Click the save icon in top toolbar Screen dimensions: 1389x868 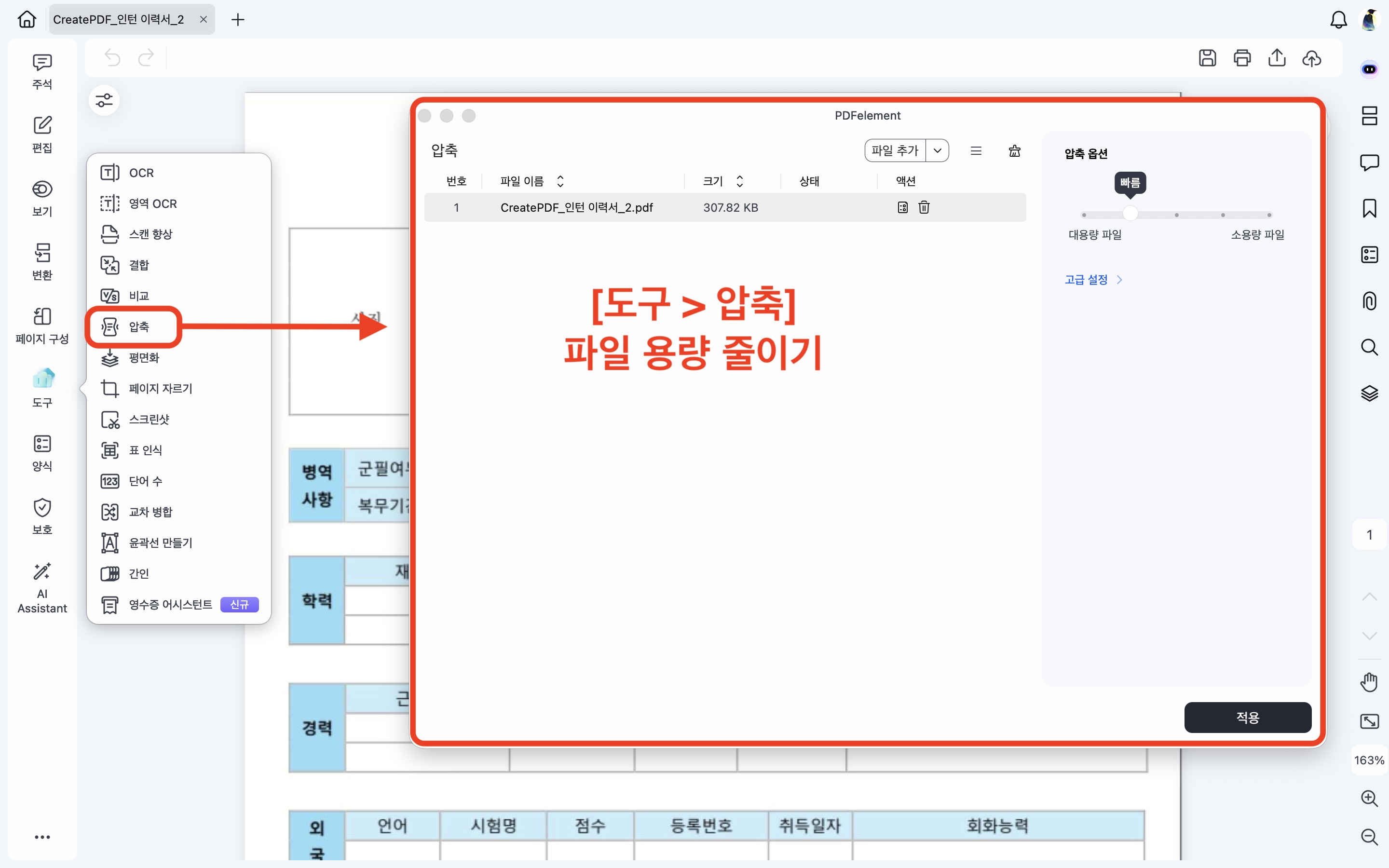point(1207,58)
